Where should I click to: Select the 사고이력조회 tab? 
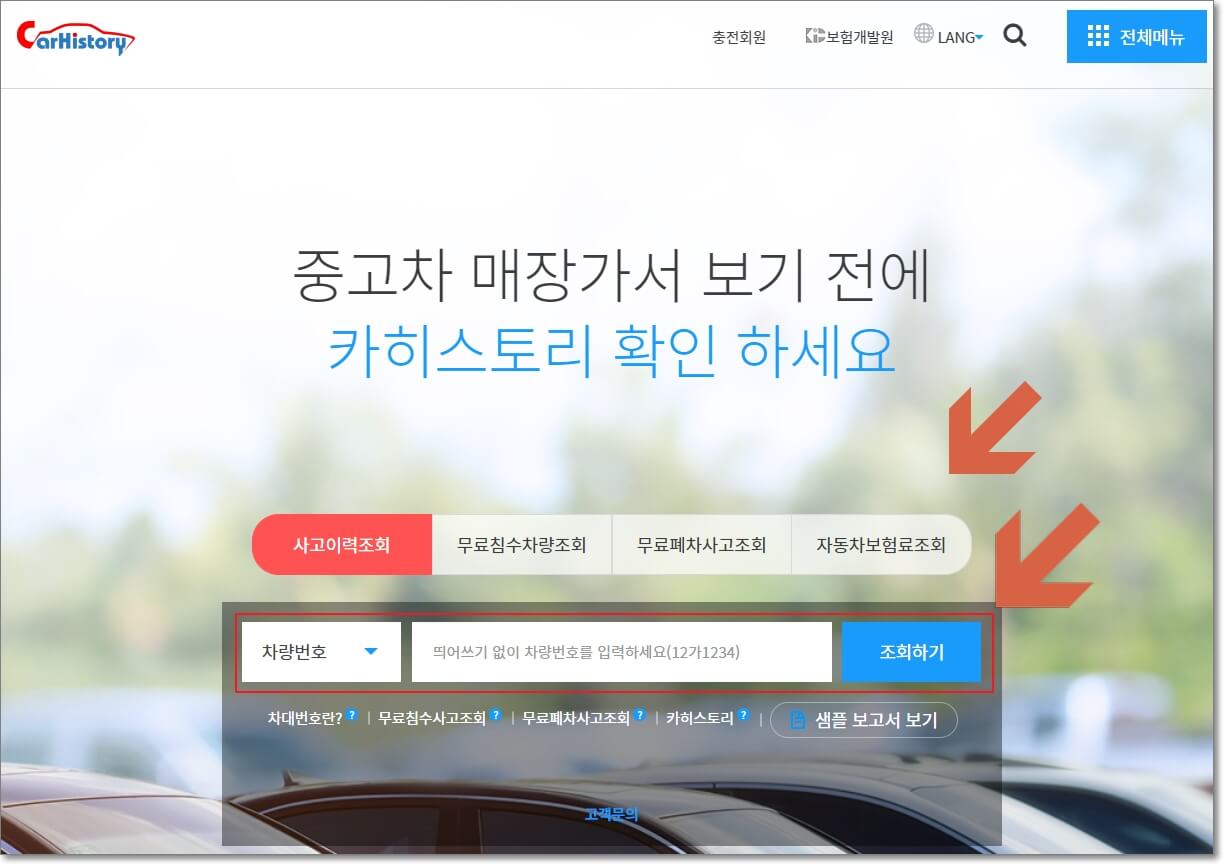coord(342,545)
